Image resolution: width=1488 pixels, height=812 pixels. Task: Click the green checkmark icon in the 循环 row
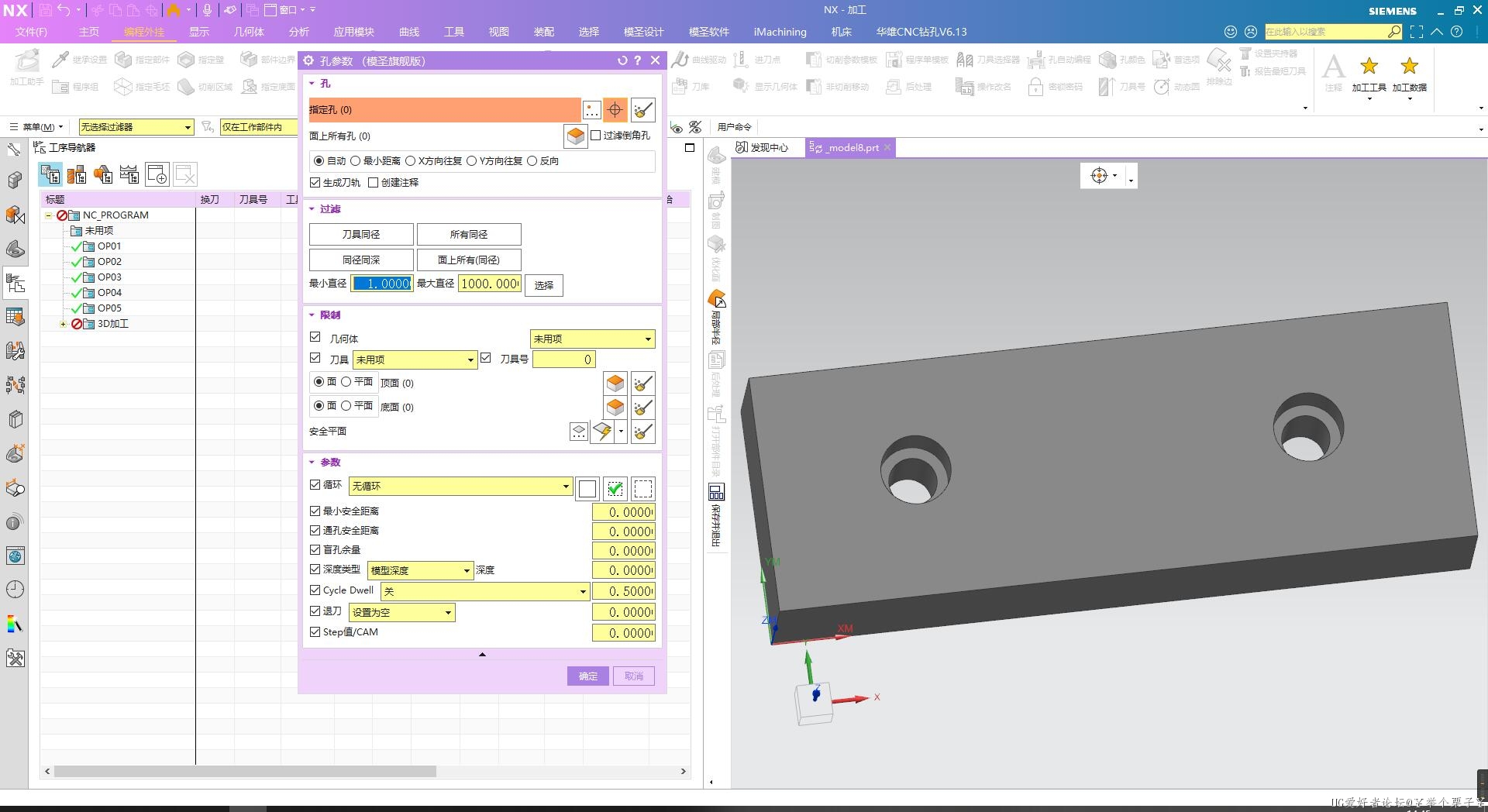point(615,488)
